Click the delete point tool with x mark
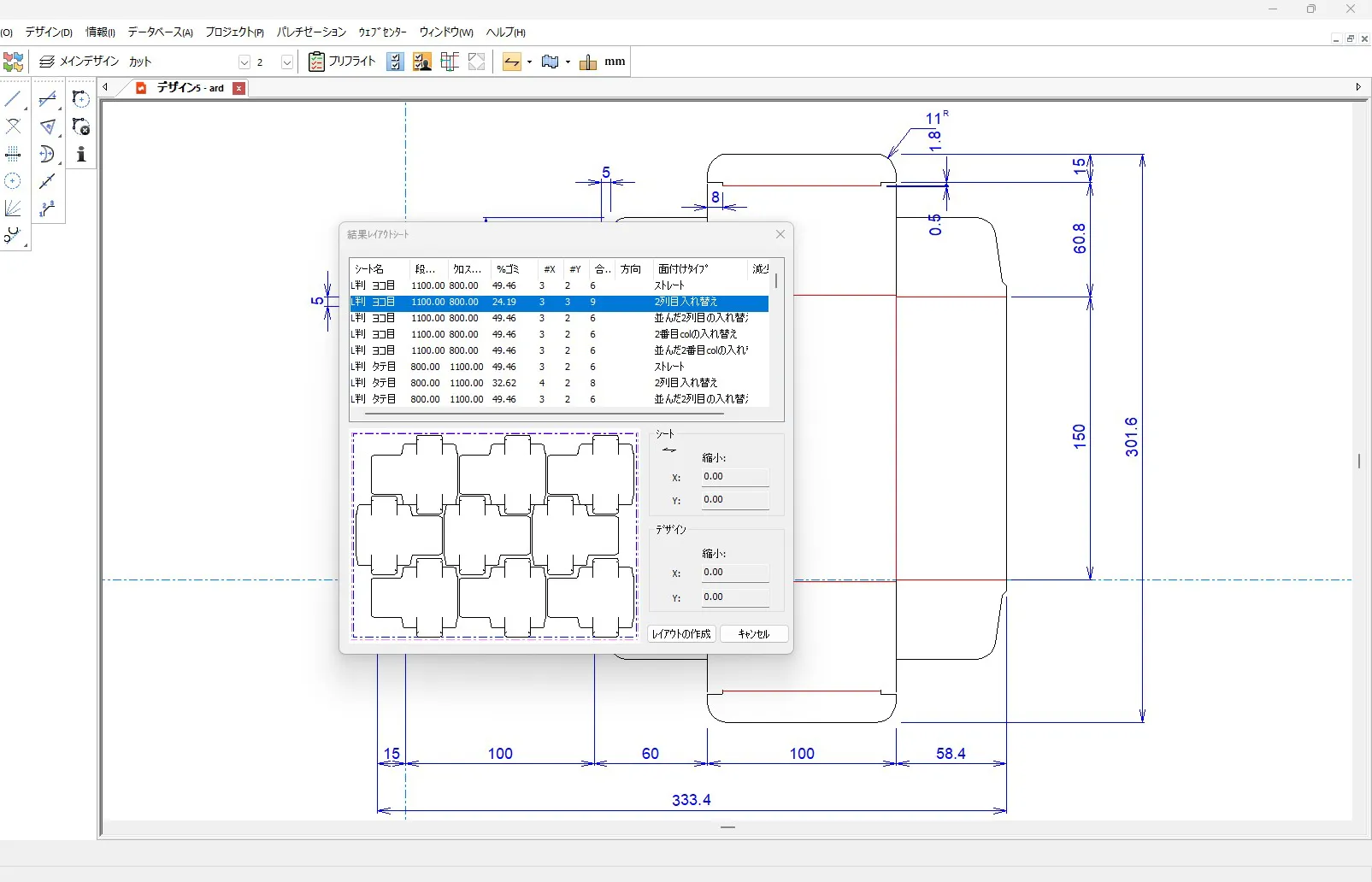Image resolution: width=1372 pixels, height=882 pixels. point(81,126)
